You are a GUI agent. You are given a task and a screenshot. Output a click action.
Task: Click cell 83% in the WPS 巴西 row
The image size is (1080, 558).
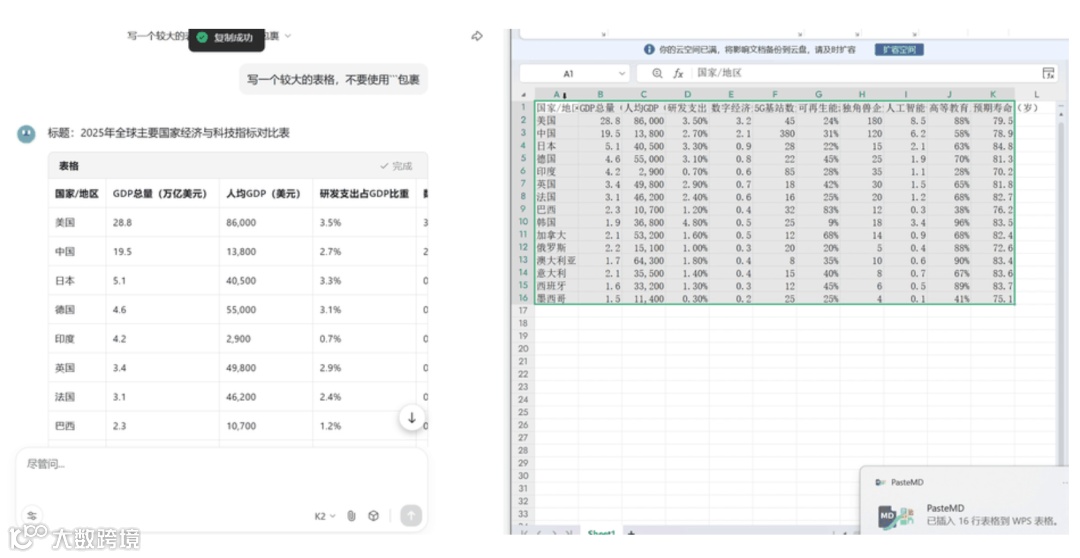[x=818, y=209]
